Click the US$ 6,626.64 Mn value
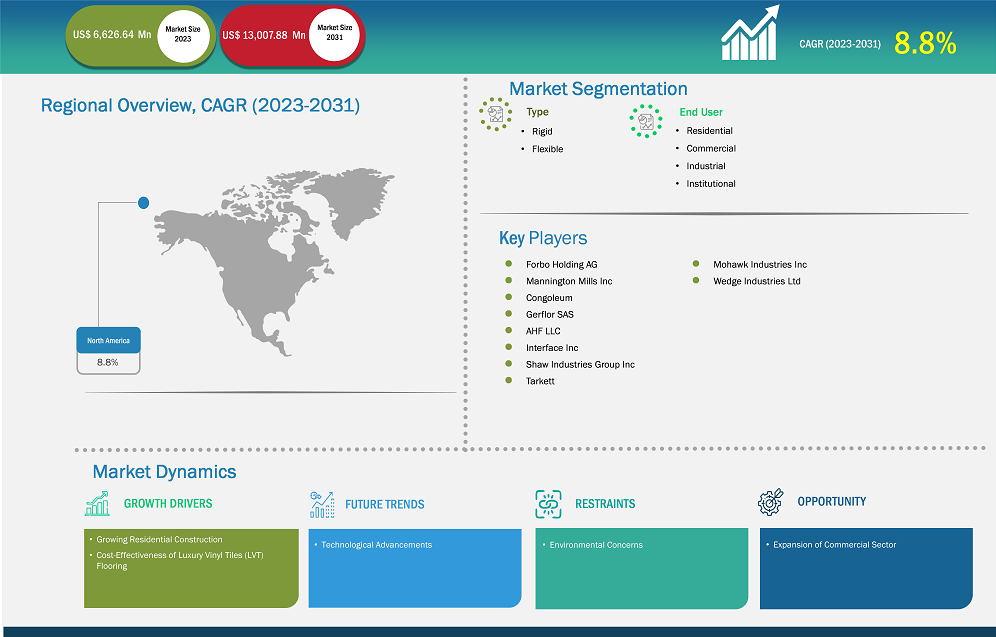Viewport: 996px width, 637px height. [112, 34]
